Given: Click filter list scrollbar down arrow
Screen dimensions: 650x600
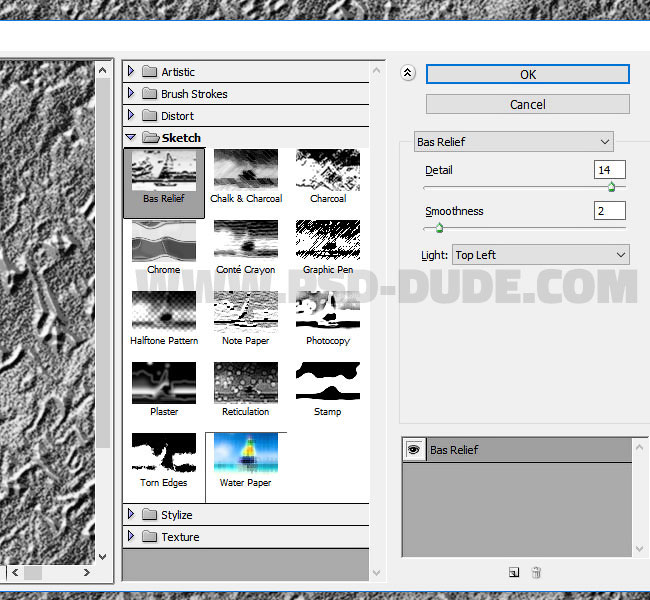Looking at the screenshot, I should point(376,573).
